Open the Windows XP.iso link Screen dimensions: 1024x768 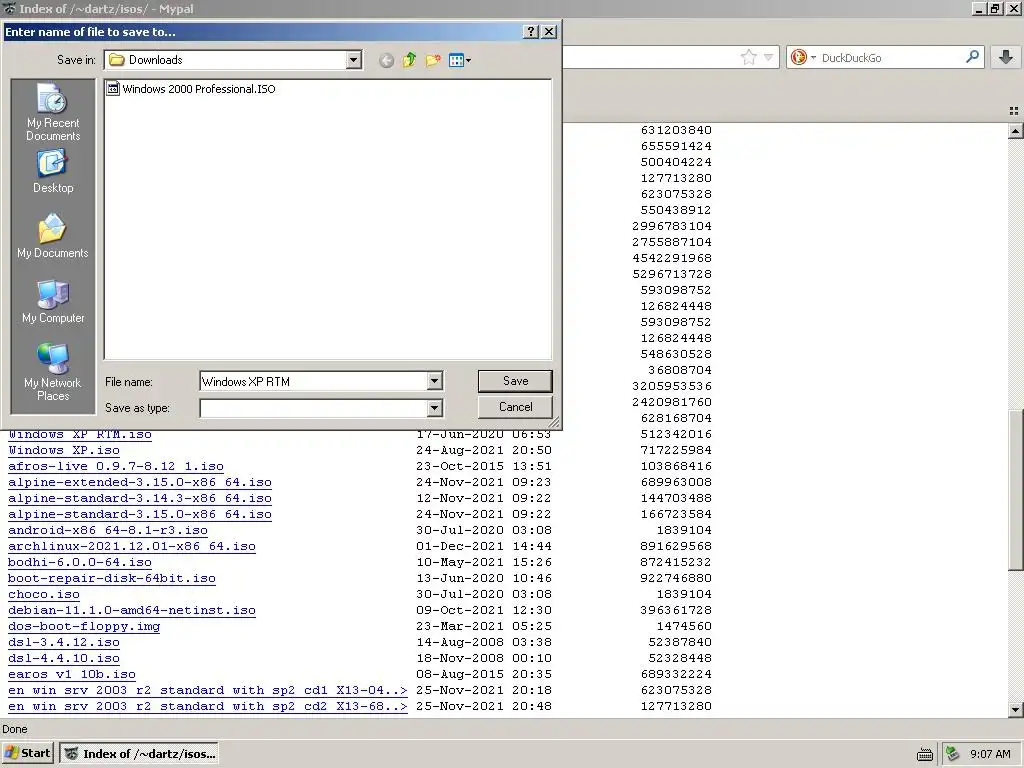coord(64,451)
